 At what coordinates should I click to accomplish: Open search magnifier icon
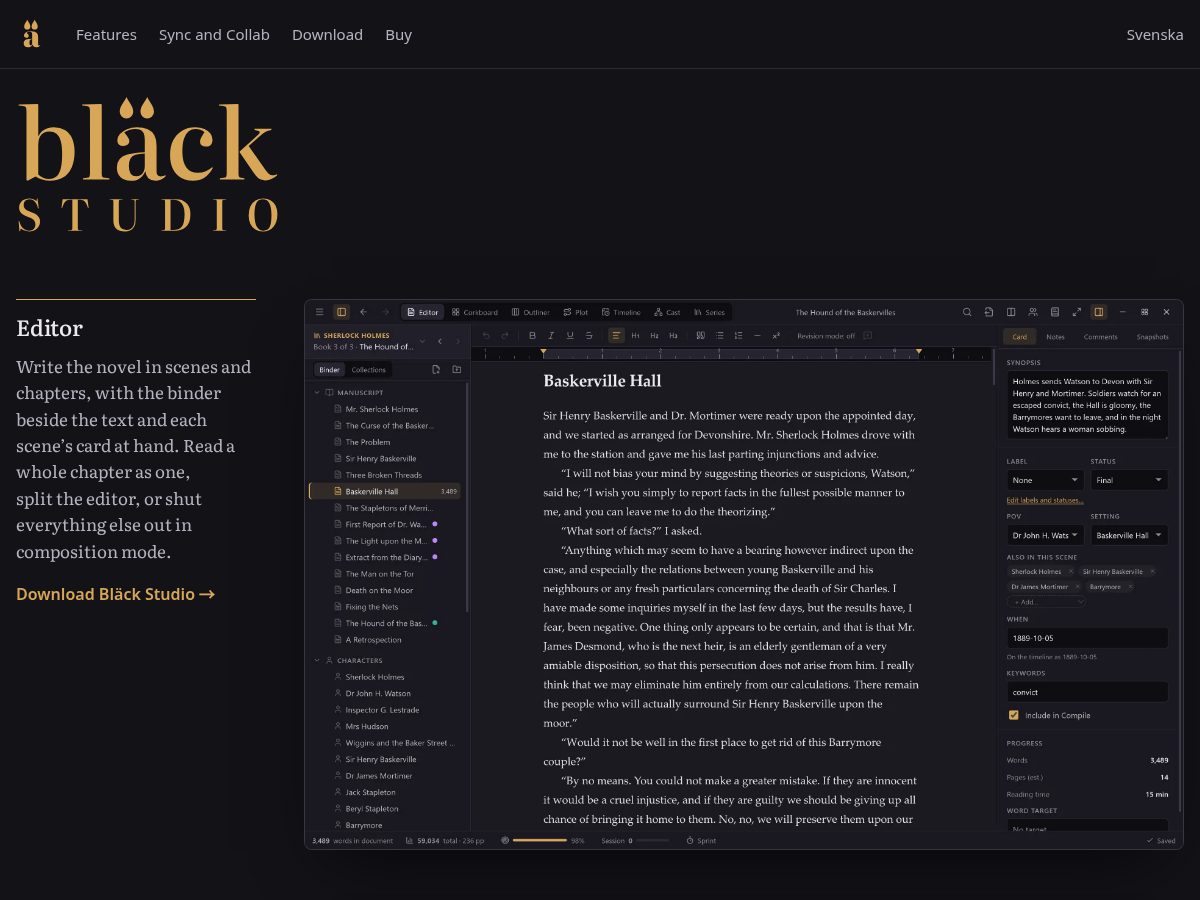pos(967,312)
